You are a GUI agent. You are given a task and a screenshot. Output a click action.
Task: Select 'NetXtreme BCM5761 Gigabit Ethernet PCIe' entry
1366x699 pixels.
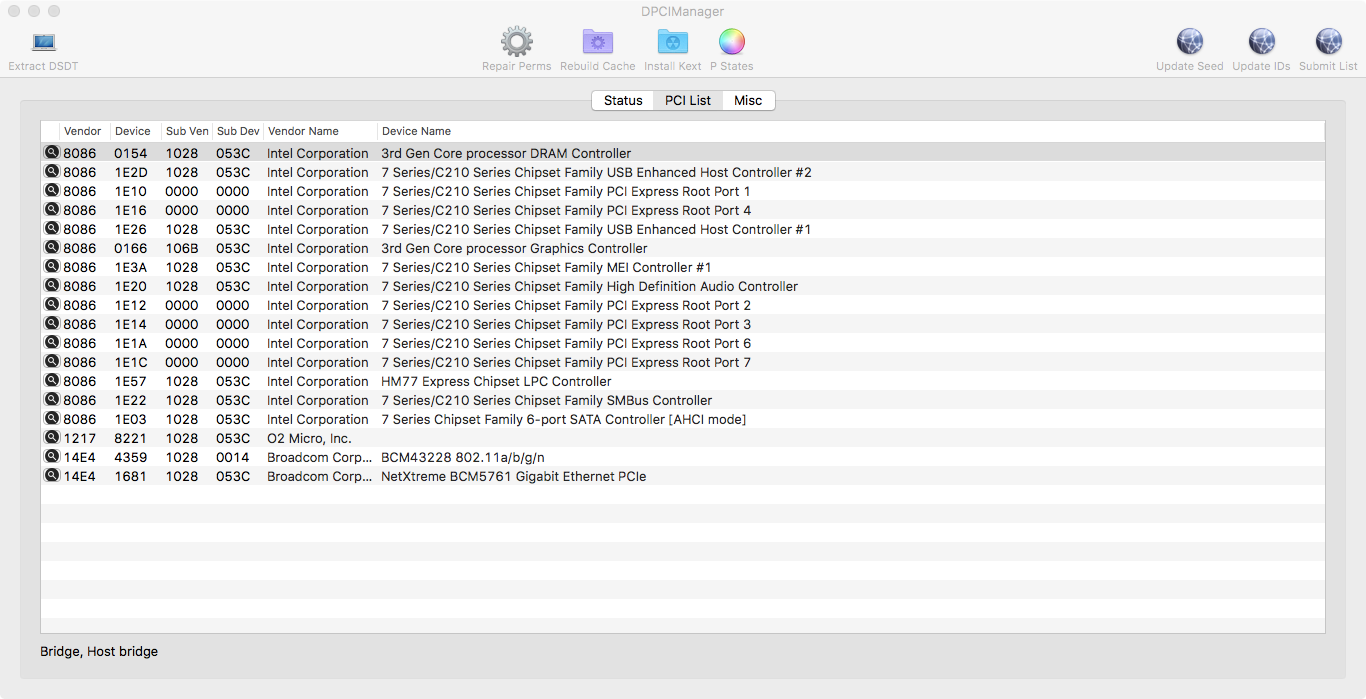[514, 477]
